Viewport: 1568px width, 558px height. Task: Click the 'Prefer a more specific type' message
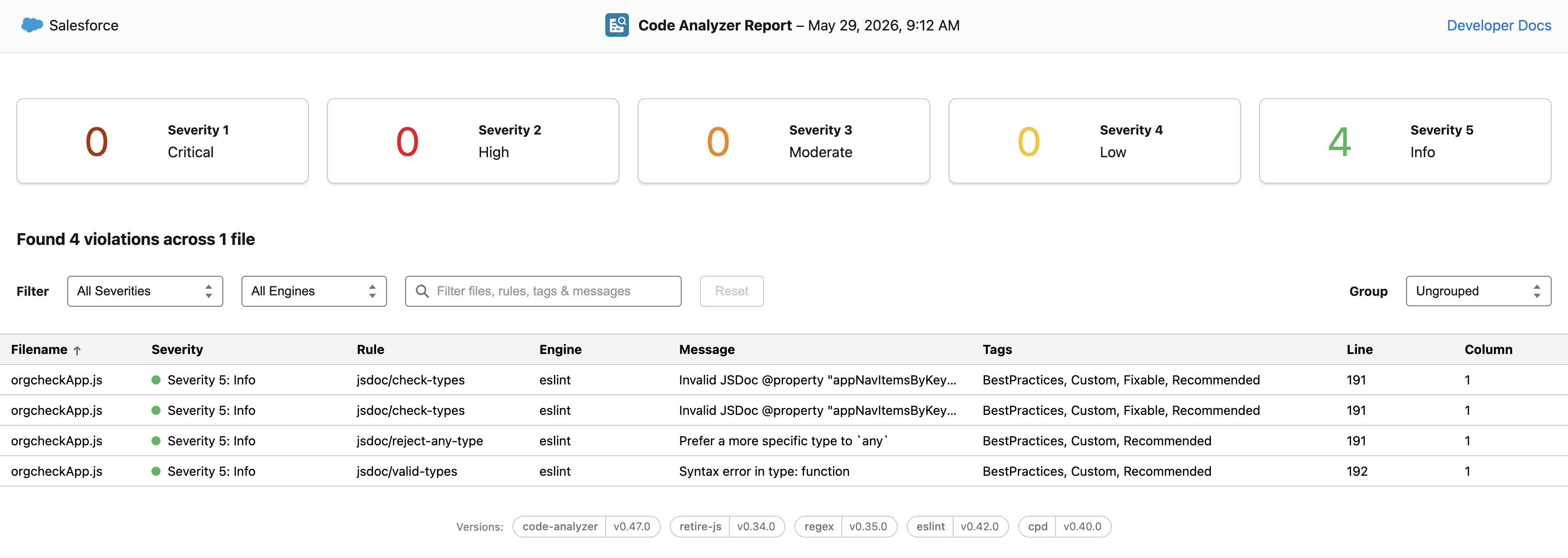click(784, 441)
